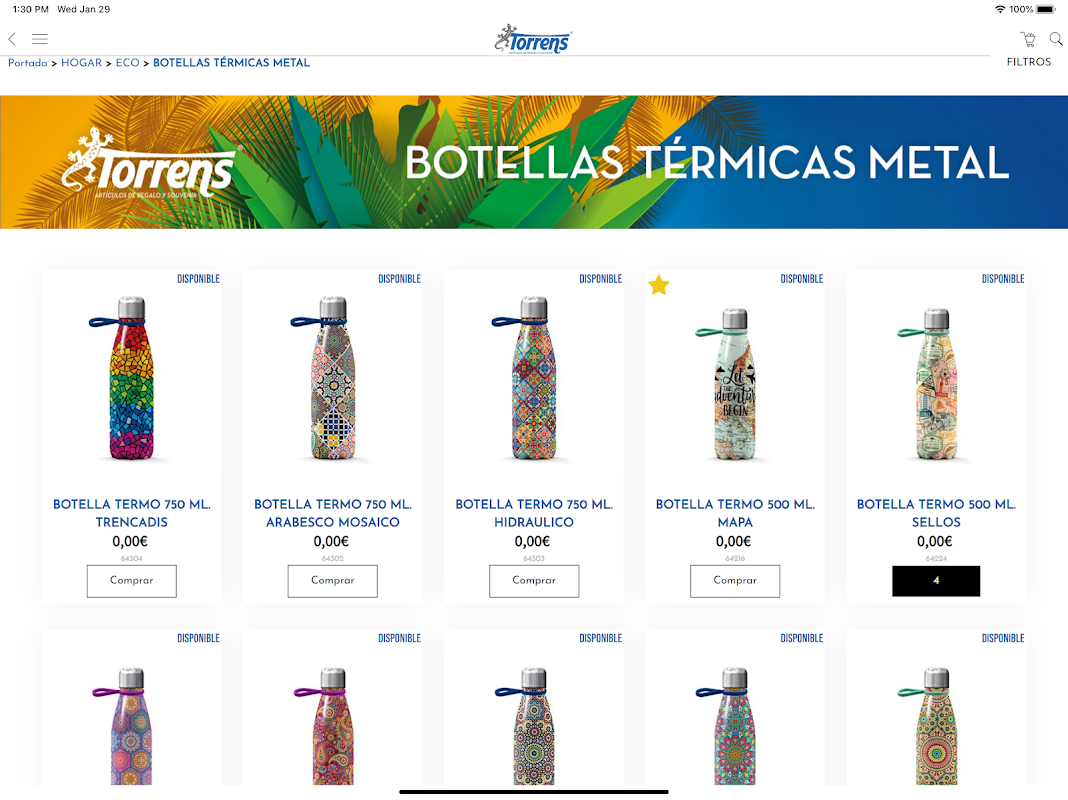Click Comprar for Arabesco Mosaico bottle

point(332,581)
